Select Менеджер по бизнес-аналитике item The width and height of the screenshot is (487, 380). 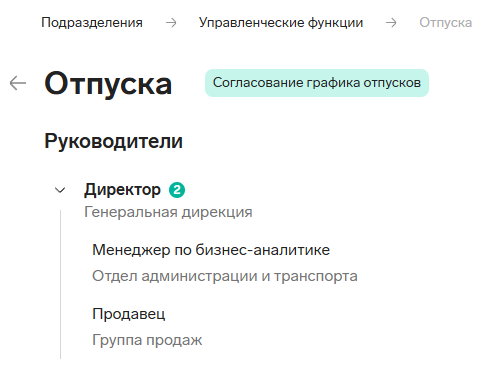pos(211,250)
